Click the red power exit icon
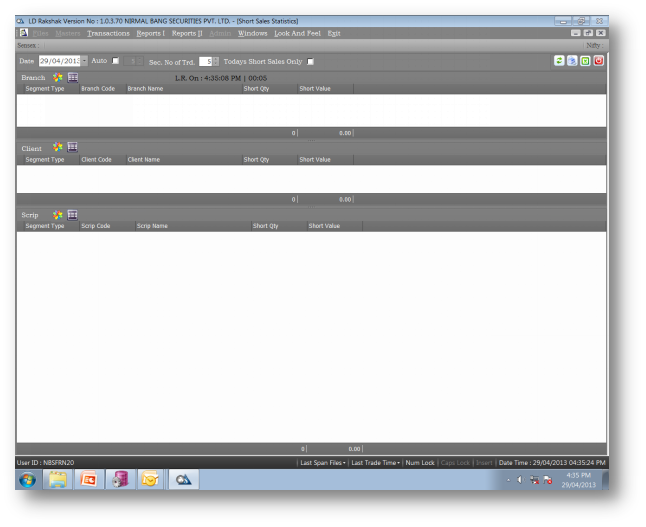Screen dimensions: 646x527 [598, 61]
